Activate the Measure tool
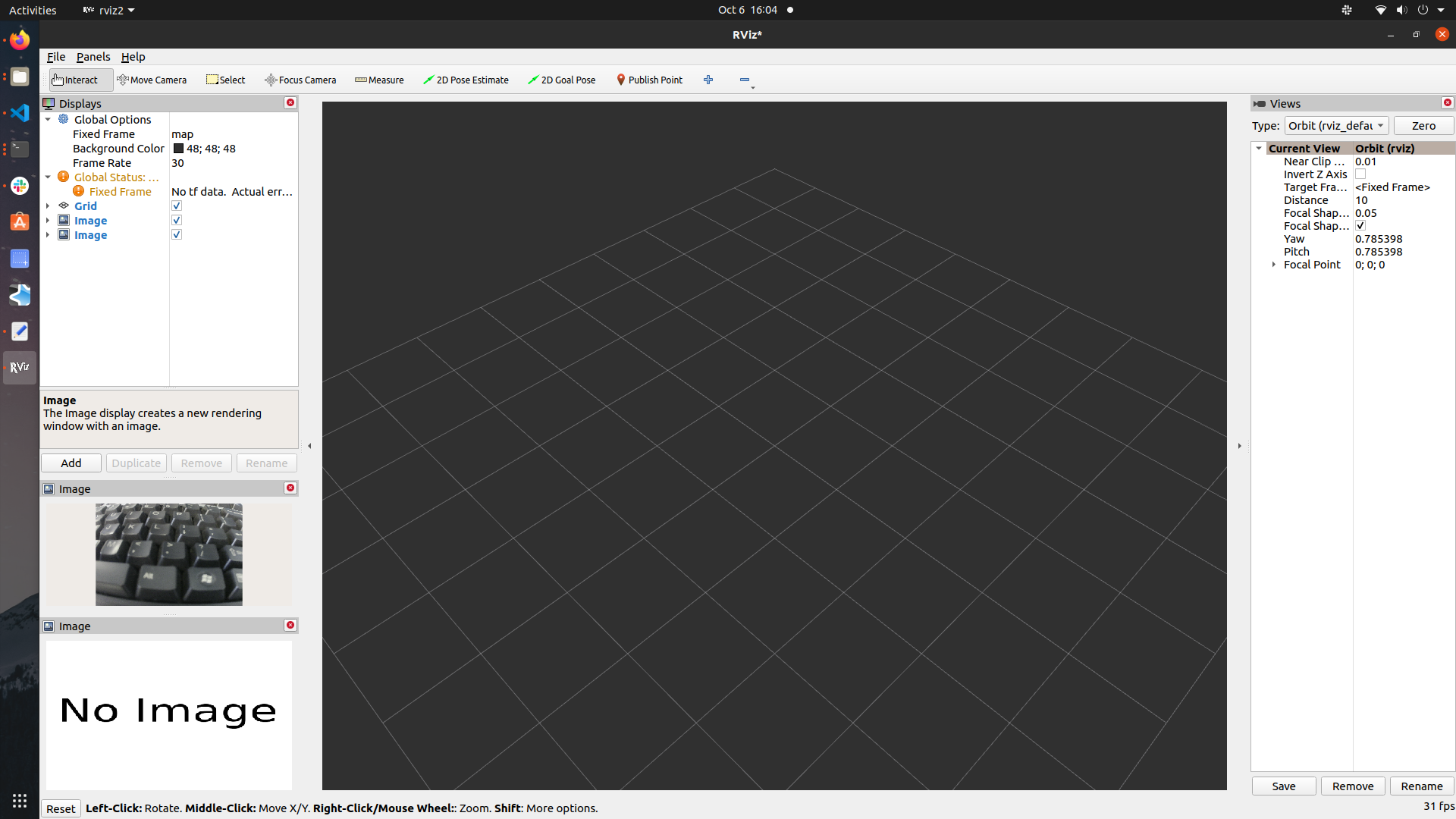Image resolution: width=1456 pixels, height=819 pixels. 378,80
